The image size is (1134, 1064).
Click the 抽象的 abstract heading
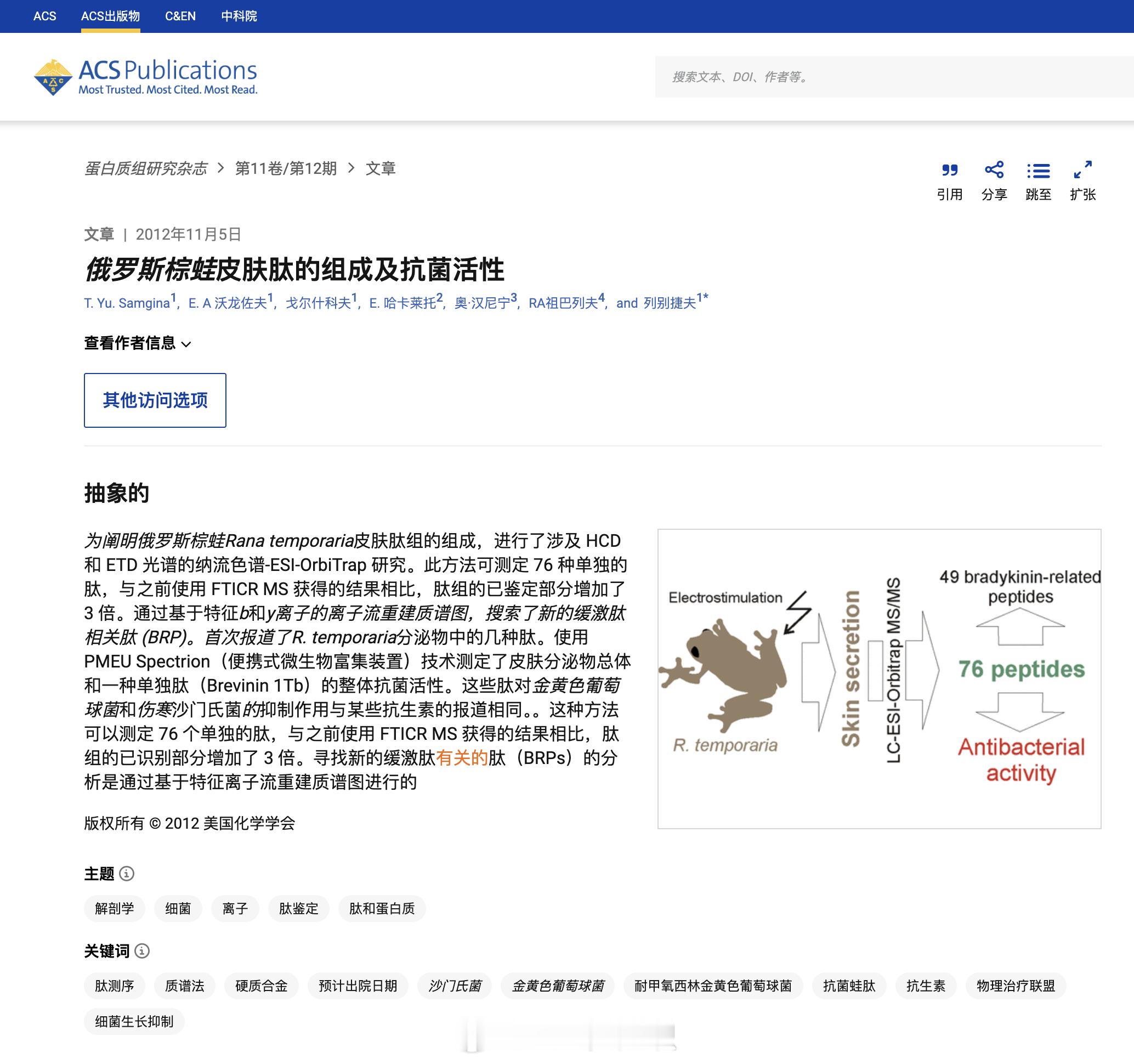tap(116, 493)
